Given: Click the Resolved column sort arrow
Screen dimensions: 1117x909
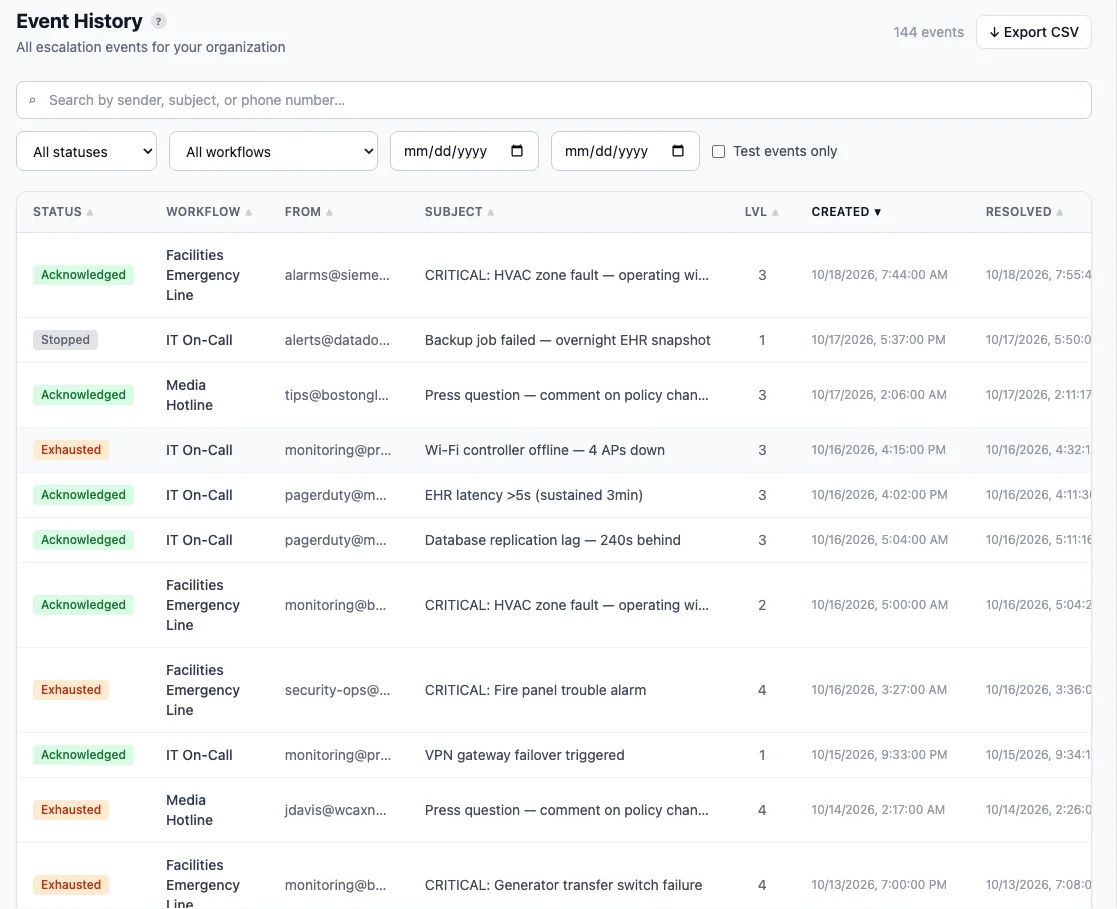Looking at the screenshot, I should click(1060, 212).
